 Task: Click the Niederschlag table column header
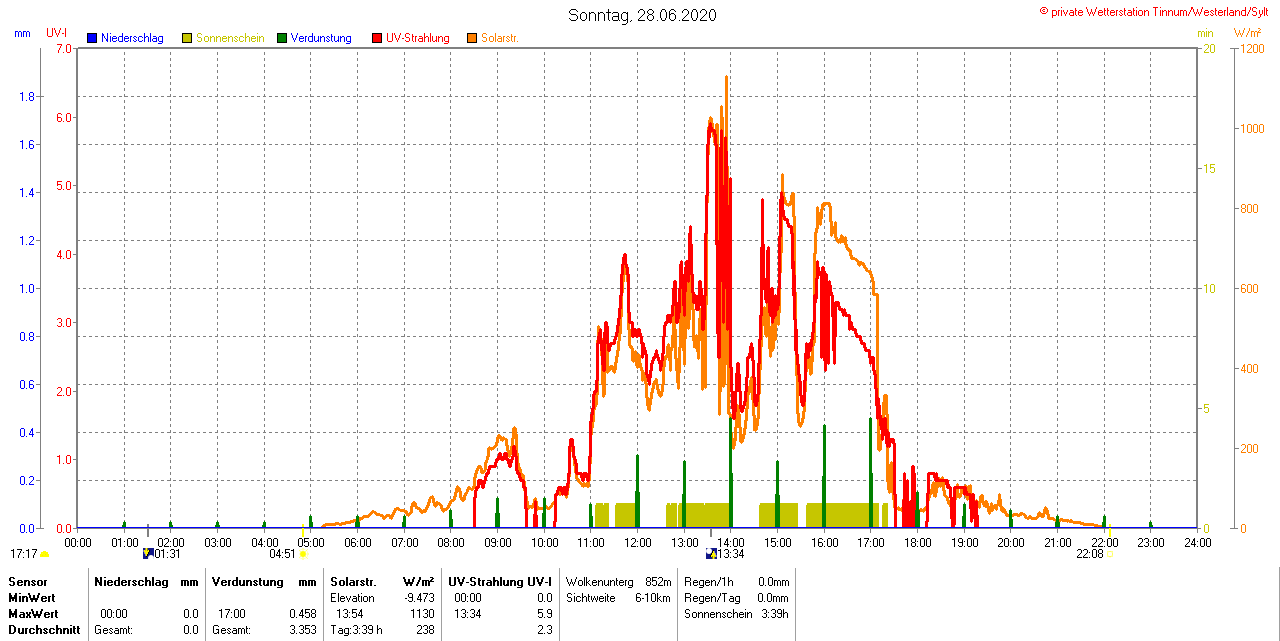coord(131,582)
